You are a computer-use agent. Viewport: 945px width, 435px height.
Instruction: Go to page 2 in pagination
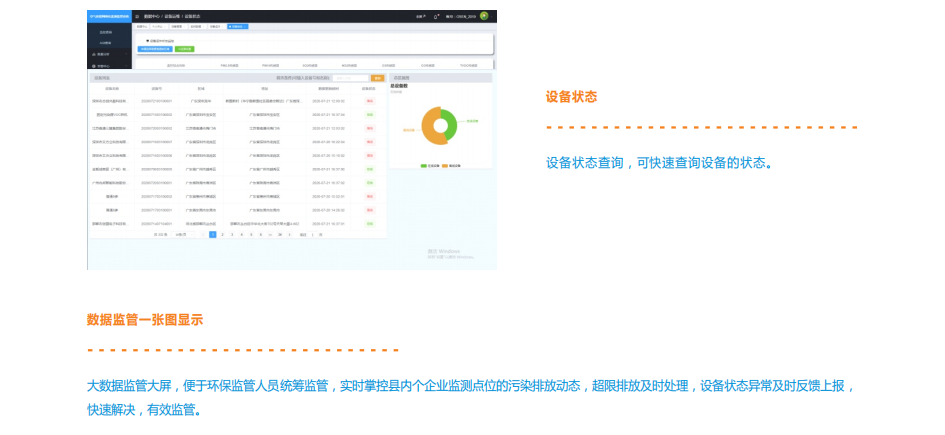(x=222, y=233)
